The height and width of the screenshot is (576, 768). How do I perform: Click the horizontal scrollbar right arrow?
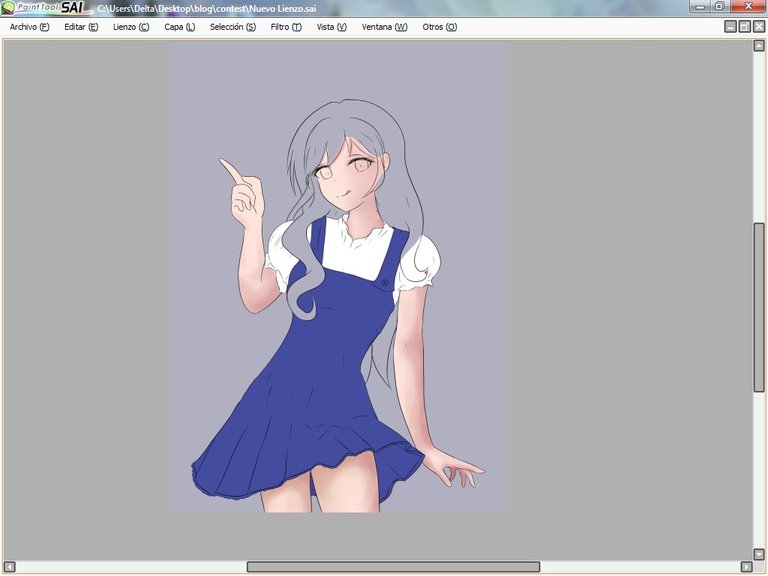(x=746, y=567)
